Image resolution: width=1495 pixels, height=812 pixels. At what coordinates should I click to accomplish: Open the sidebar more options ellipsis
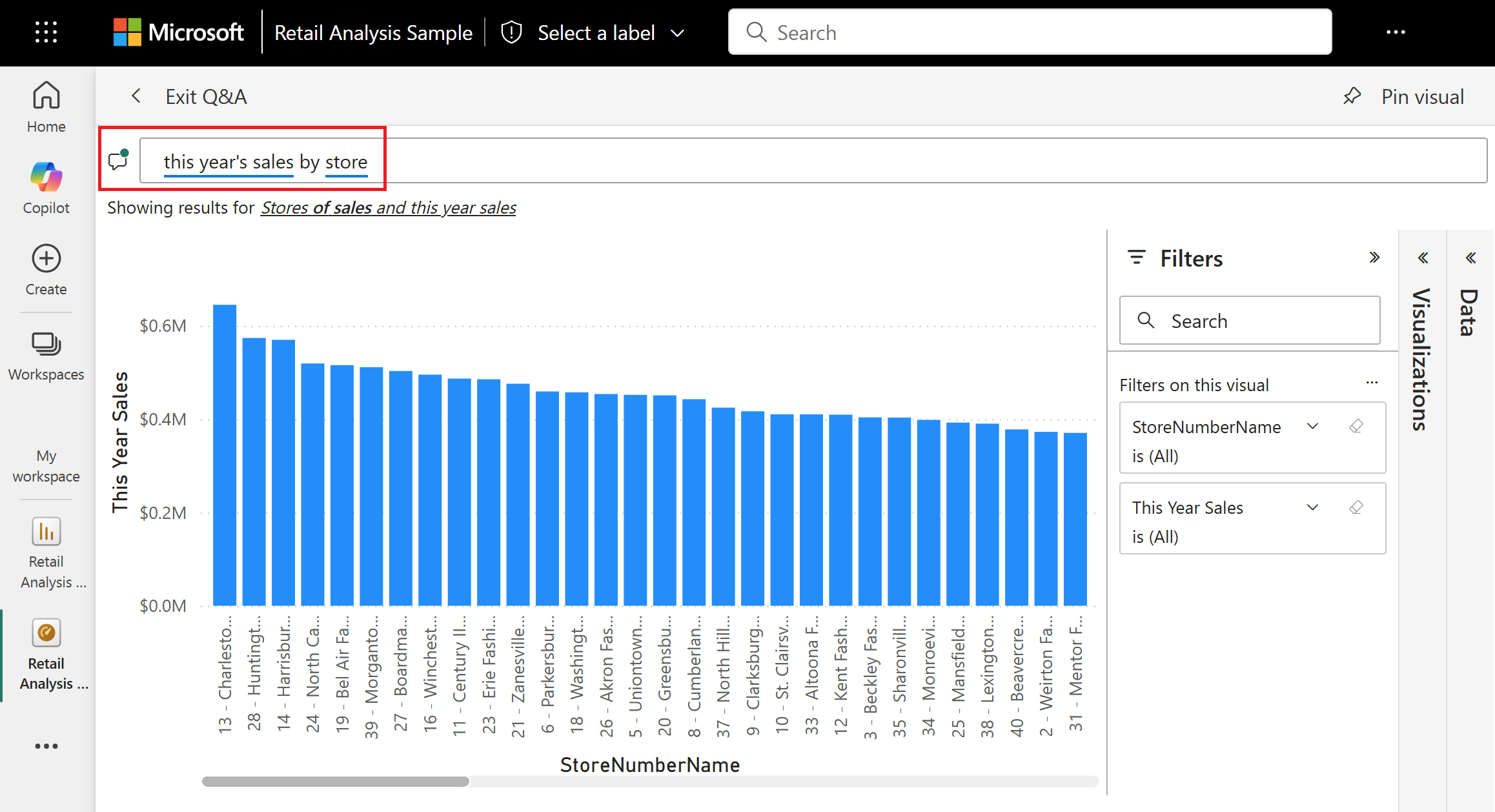coord(46,746)
